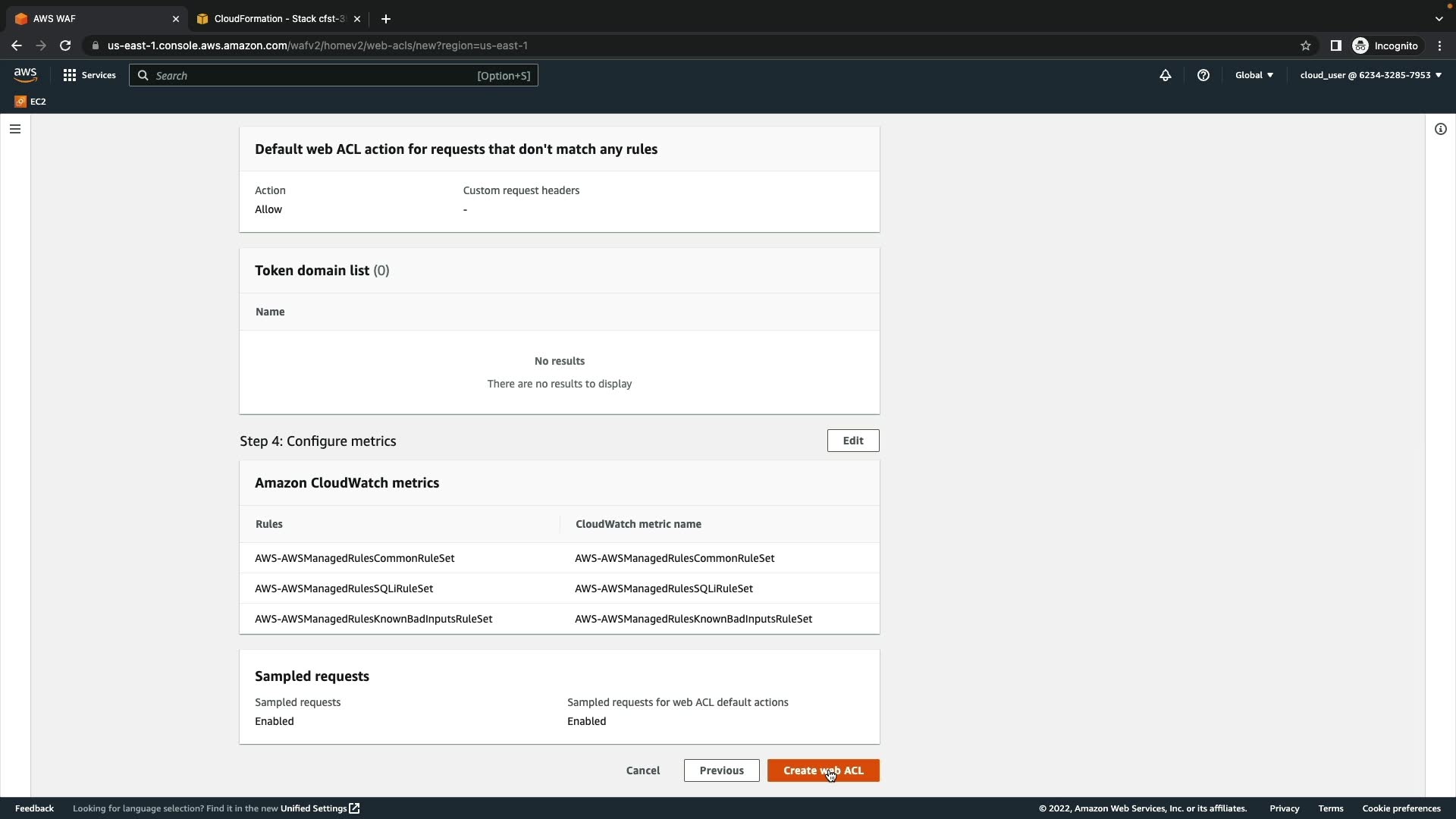1456x819 pixels.
Task: Click the Create web ACL button
Action: (823, 770)
